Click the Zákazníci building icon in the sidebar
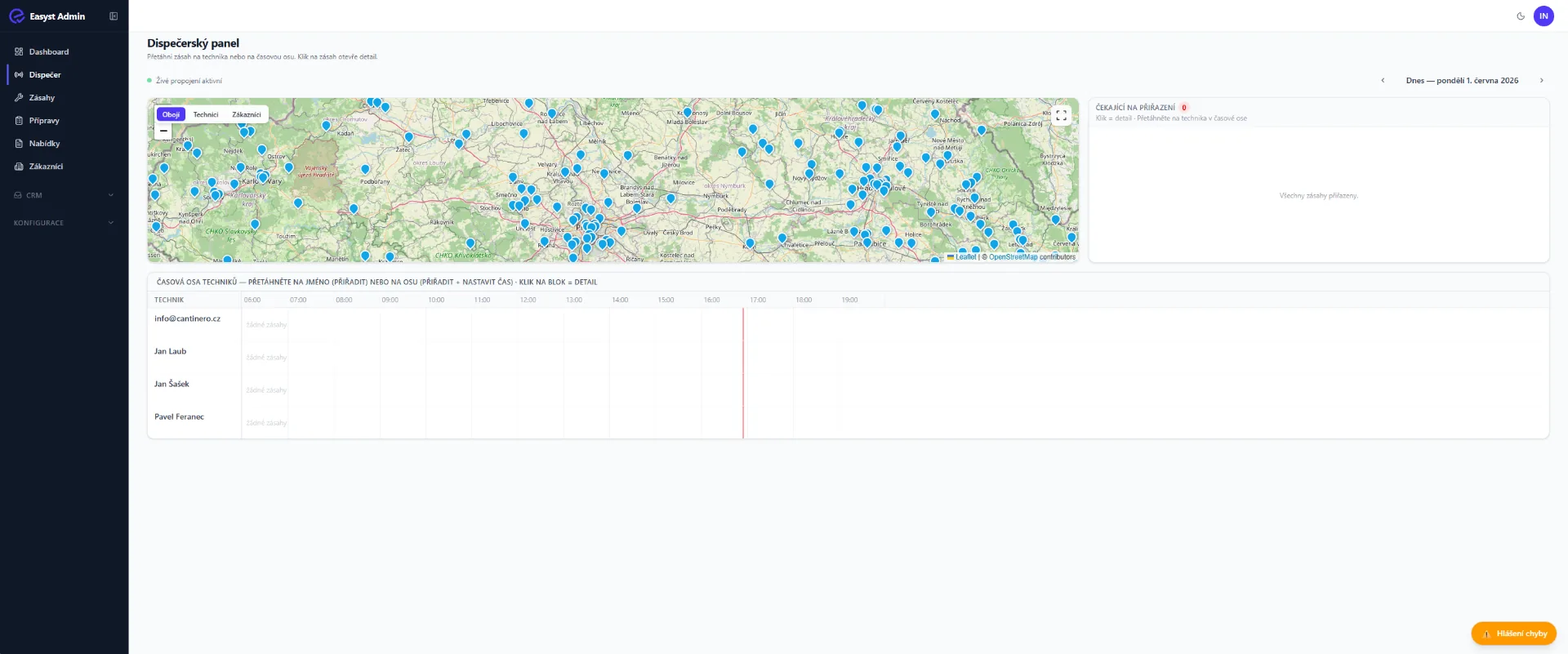Screen dimensions: 1568x654 point(19,166)
